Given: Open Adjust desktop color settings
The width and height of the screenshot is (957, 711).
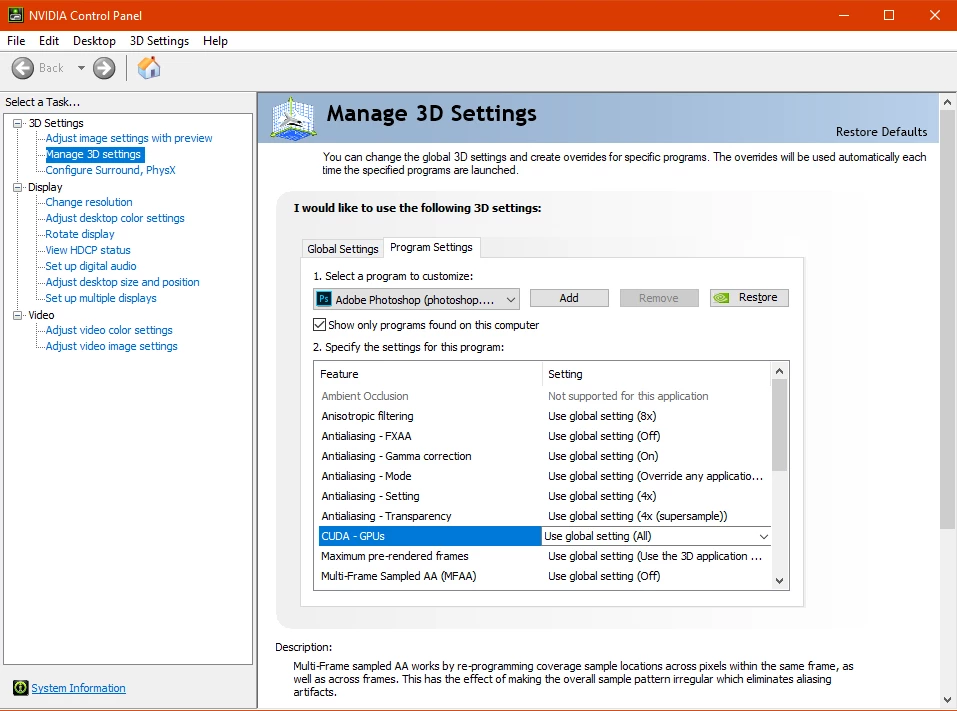Looking at the screenshot, I should pyautogui.click(x=115, y=218).
